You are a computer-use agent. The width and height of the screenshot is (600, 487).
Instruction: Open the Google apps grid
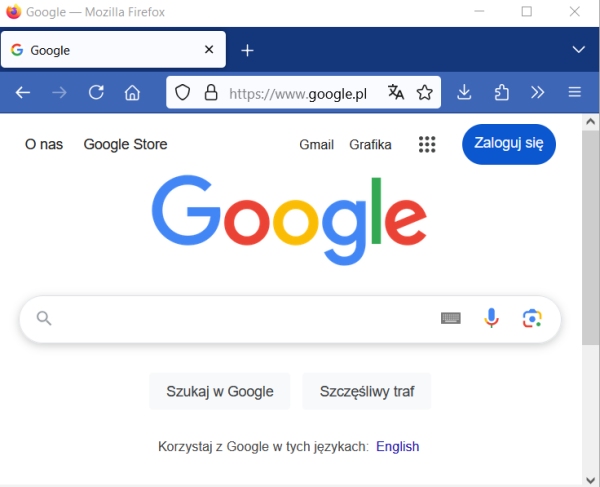click(x=427, y=145)
